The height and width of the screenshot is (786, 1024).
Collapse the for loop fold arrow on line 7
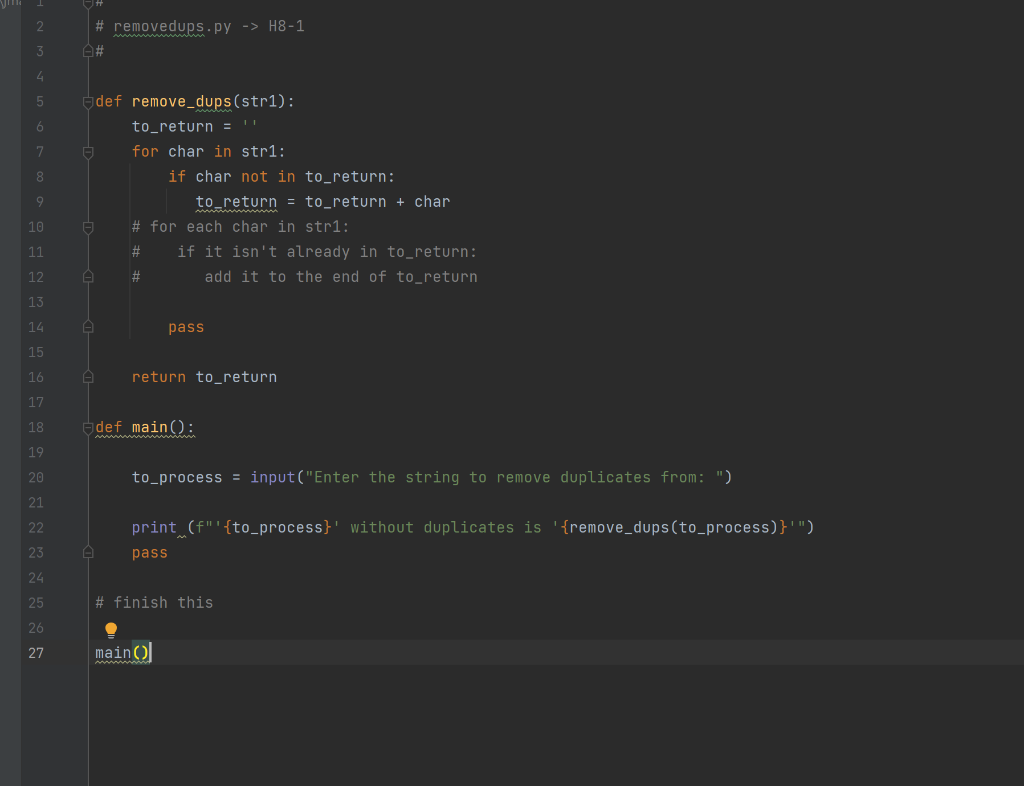[x=88, y=151]
